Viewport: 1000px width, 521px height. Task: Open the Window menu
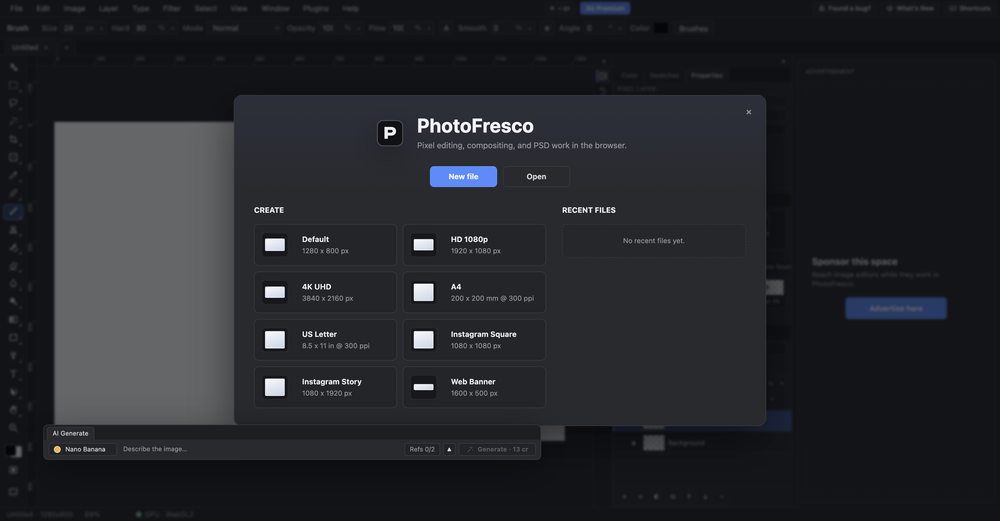tap(275, 8)
